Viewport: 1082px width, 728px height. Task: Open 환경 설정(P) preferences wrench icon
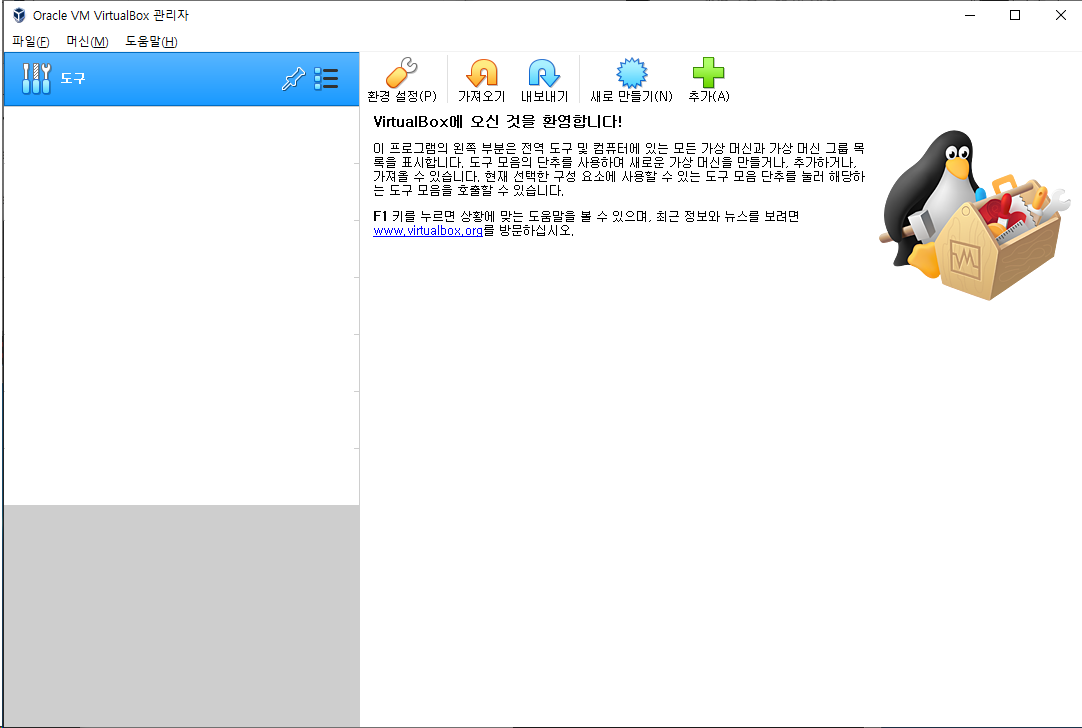coord(402,79)
